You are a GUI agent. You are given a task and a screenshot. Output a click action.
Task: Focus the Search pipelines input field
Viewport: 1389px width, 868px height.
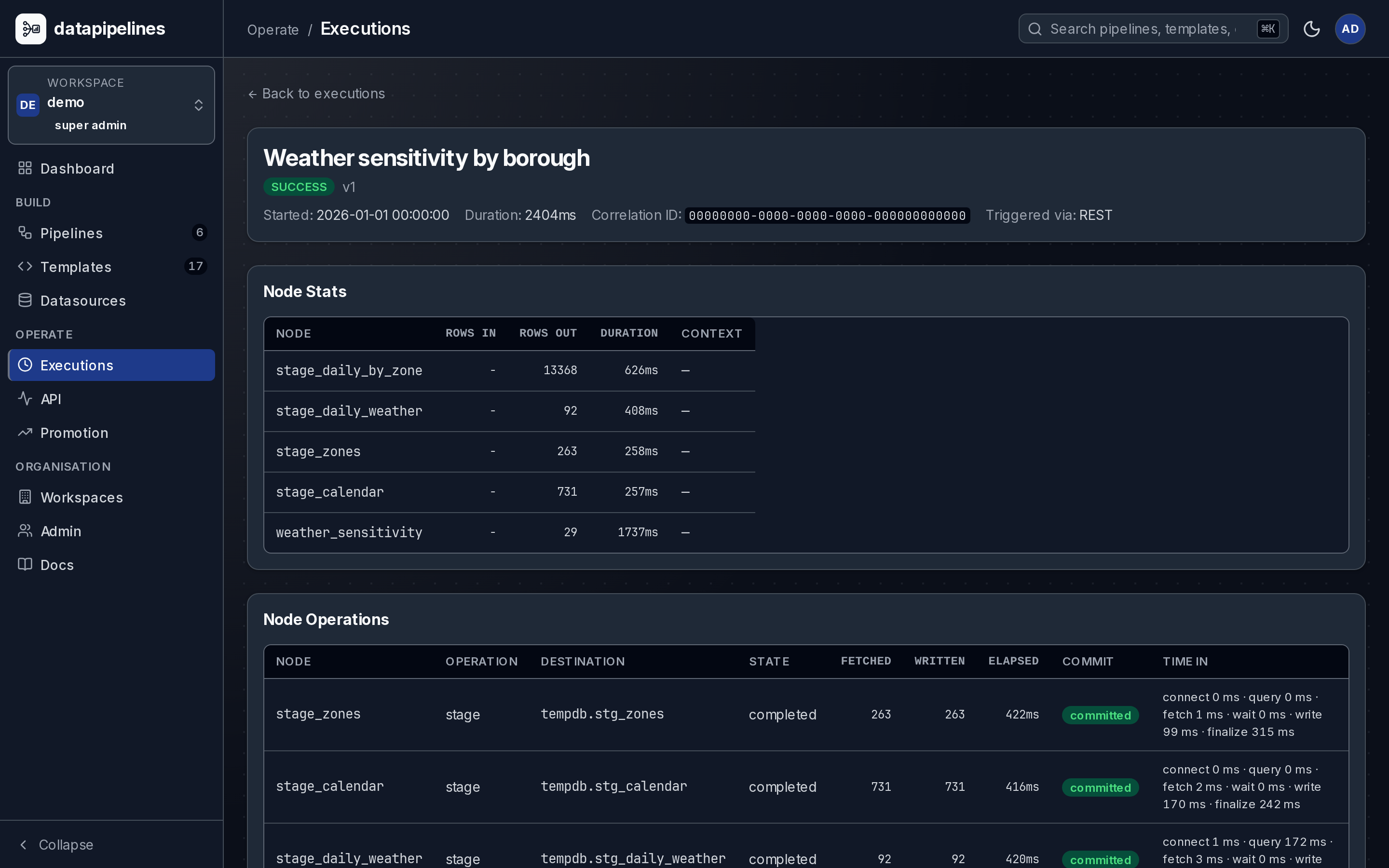(x=1153, y=29)
